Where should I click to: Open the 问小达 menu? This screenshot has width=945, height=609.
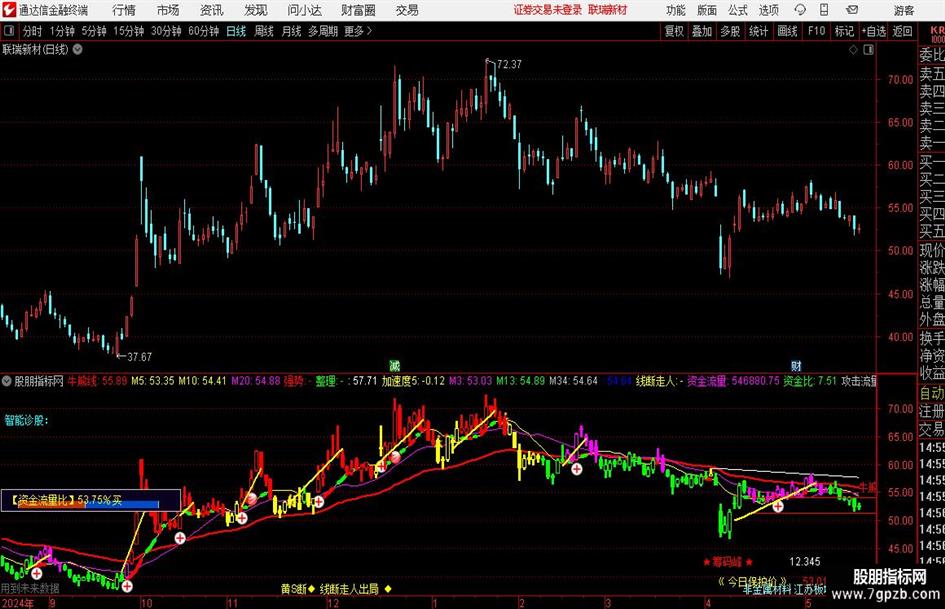304,10
